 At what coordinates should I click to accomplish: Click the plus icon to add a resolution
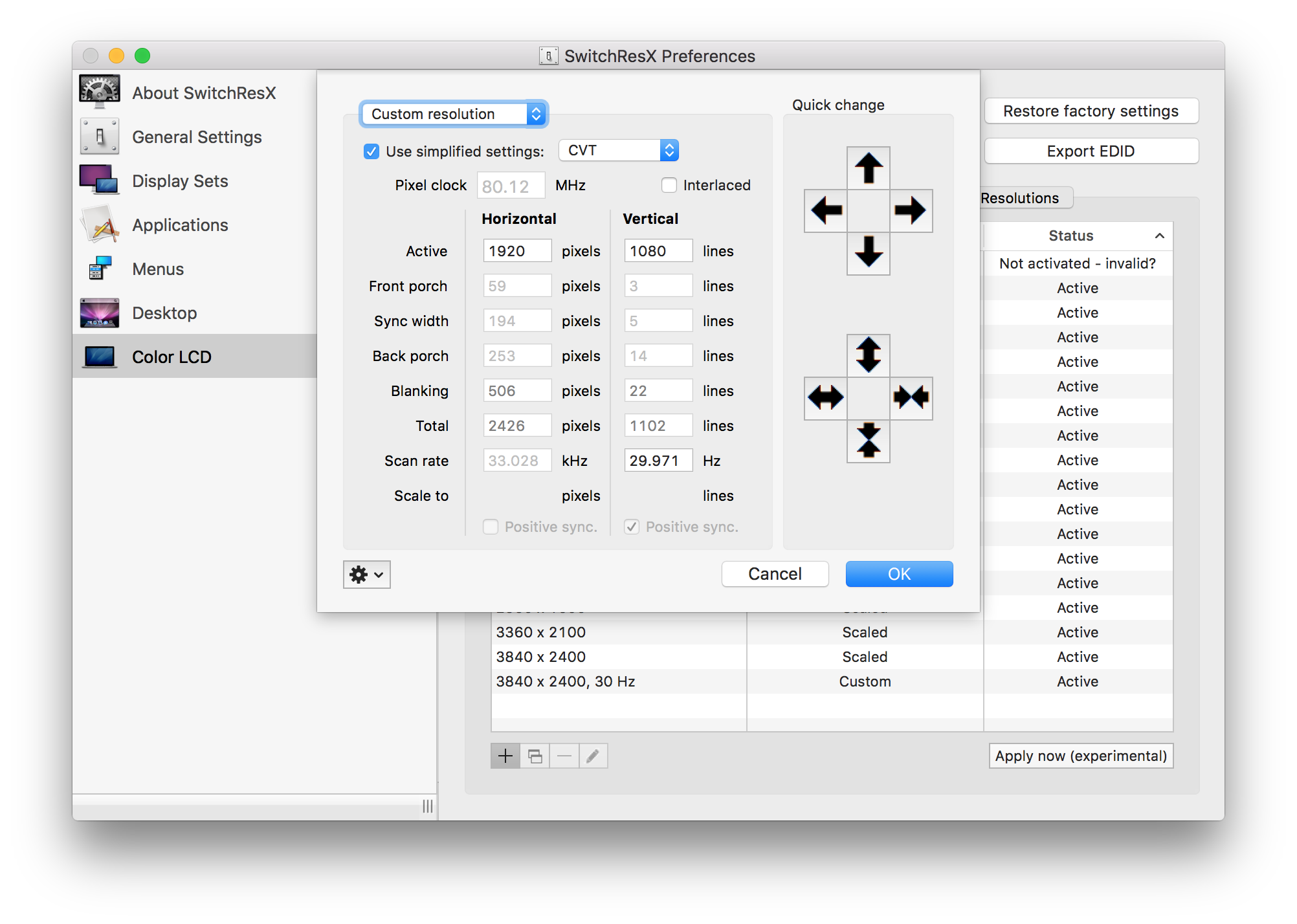pos(505,756)
